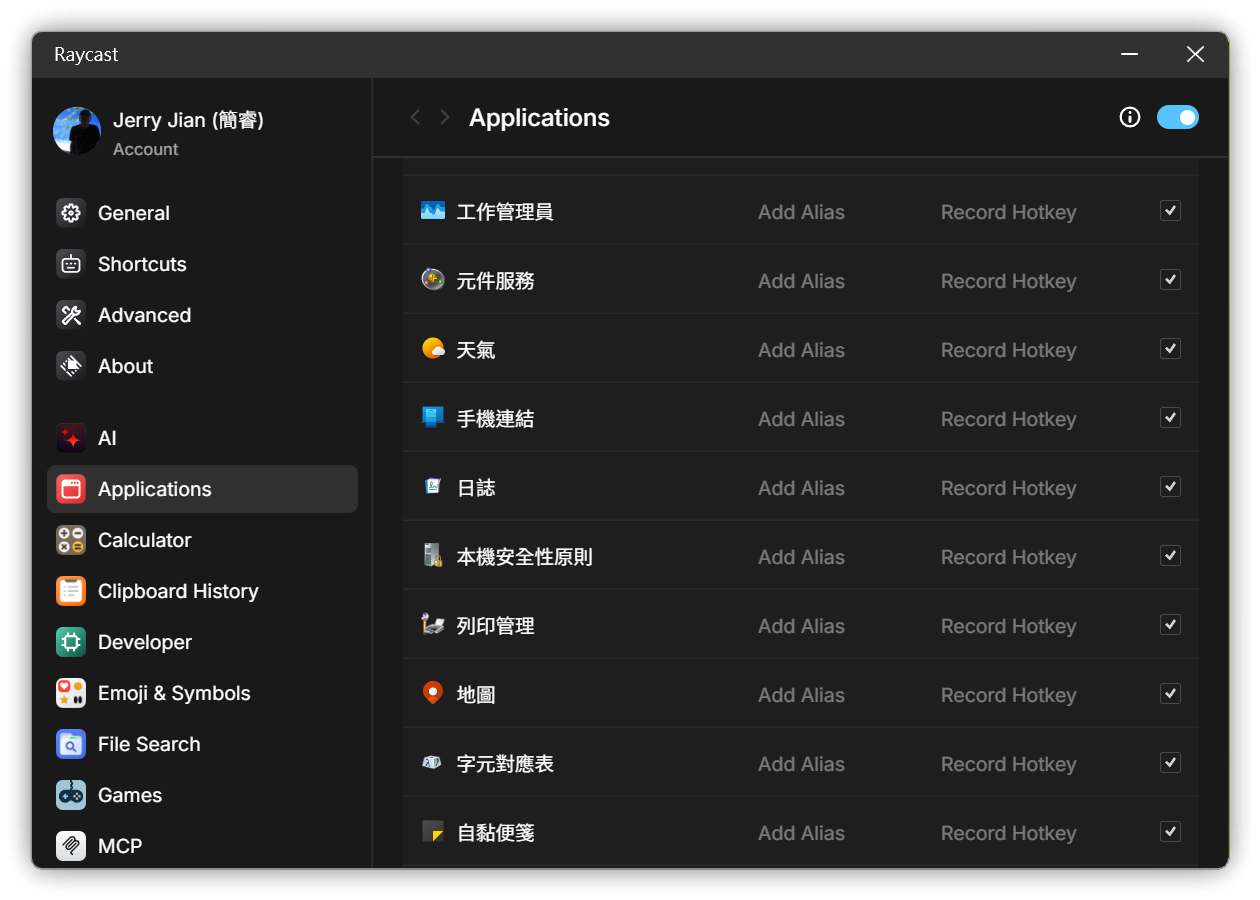The width and height of the screenshot is (1260, 900).
Task: Open the info icon beside Applications toggle
Action: [x=1130, y=118]
